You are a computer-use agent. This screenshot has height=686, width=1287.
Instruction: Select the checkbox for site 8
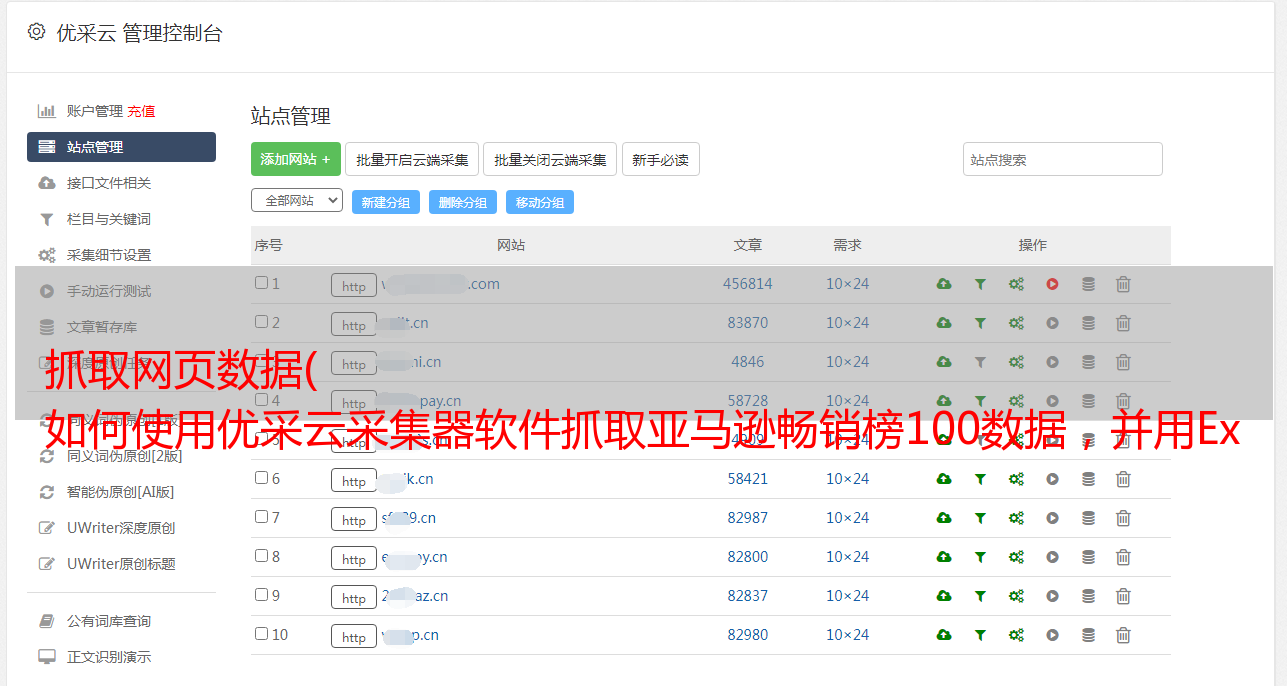pos(261,556)
